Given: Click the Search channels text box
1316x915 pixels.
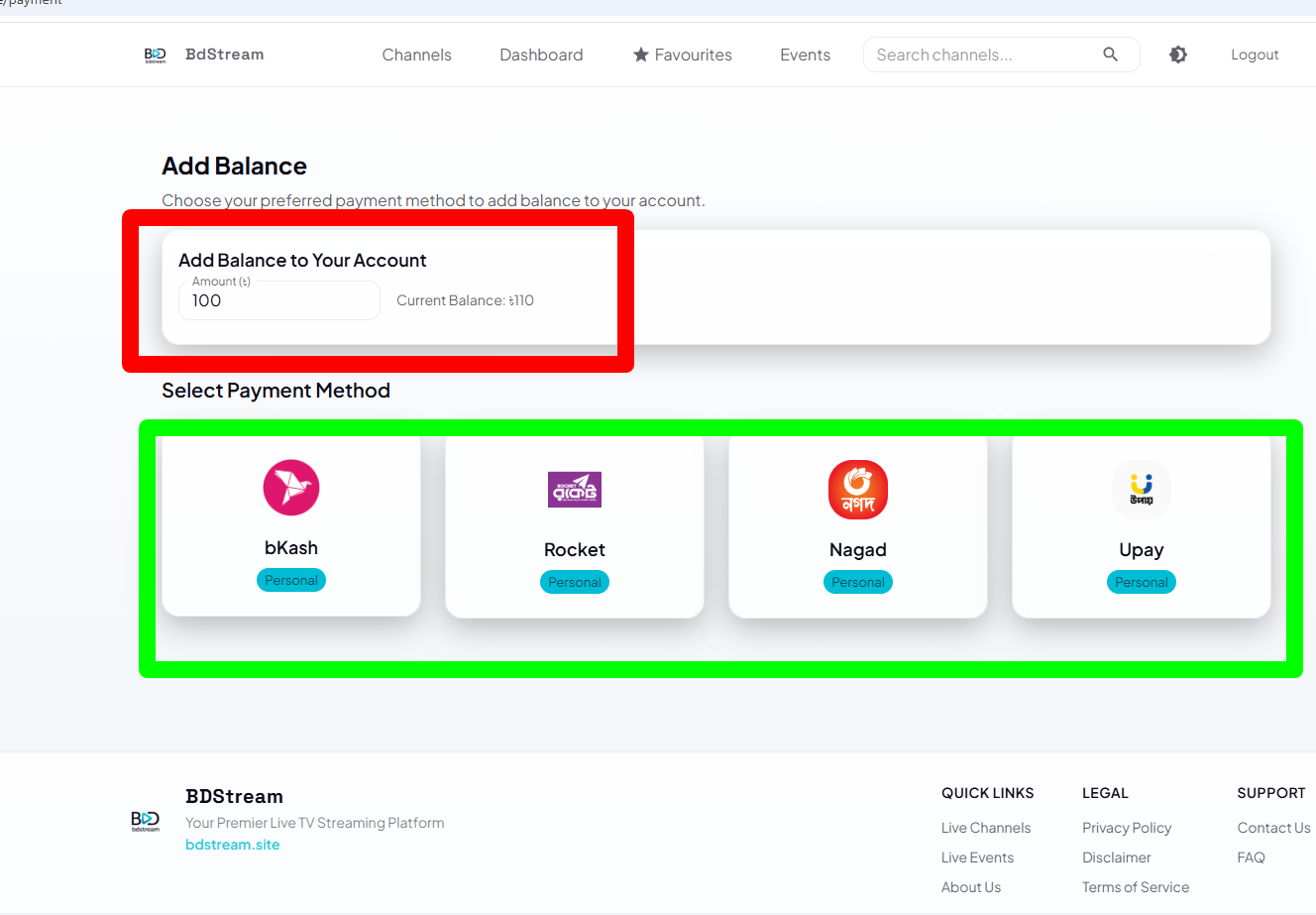Looking at the screenshot, I should tap(981, 55).
